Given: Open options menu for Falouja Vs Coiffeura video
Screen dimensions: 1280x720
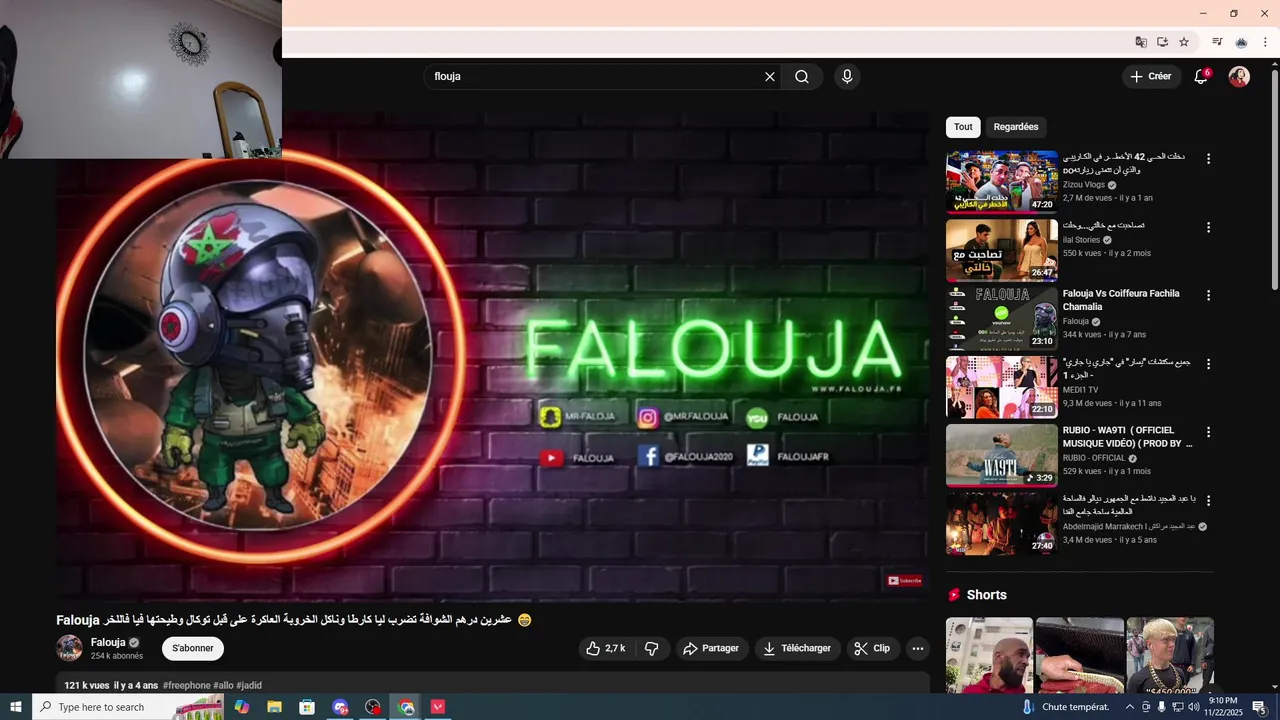Looking at the screenshot, I should coord(1208,295).
